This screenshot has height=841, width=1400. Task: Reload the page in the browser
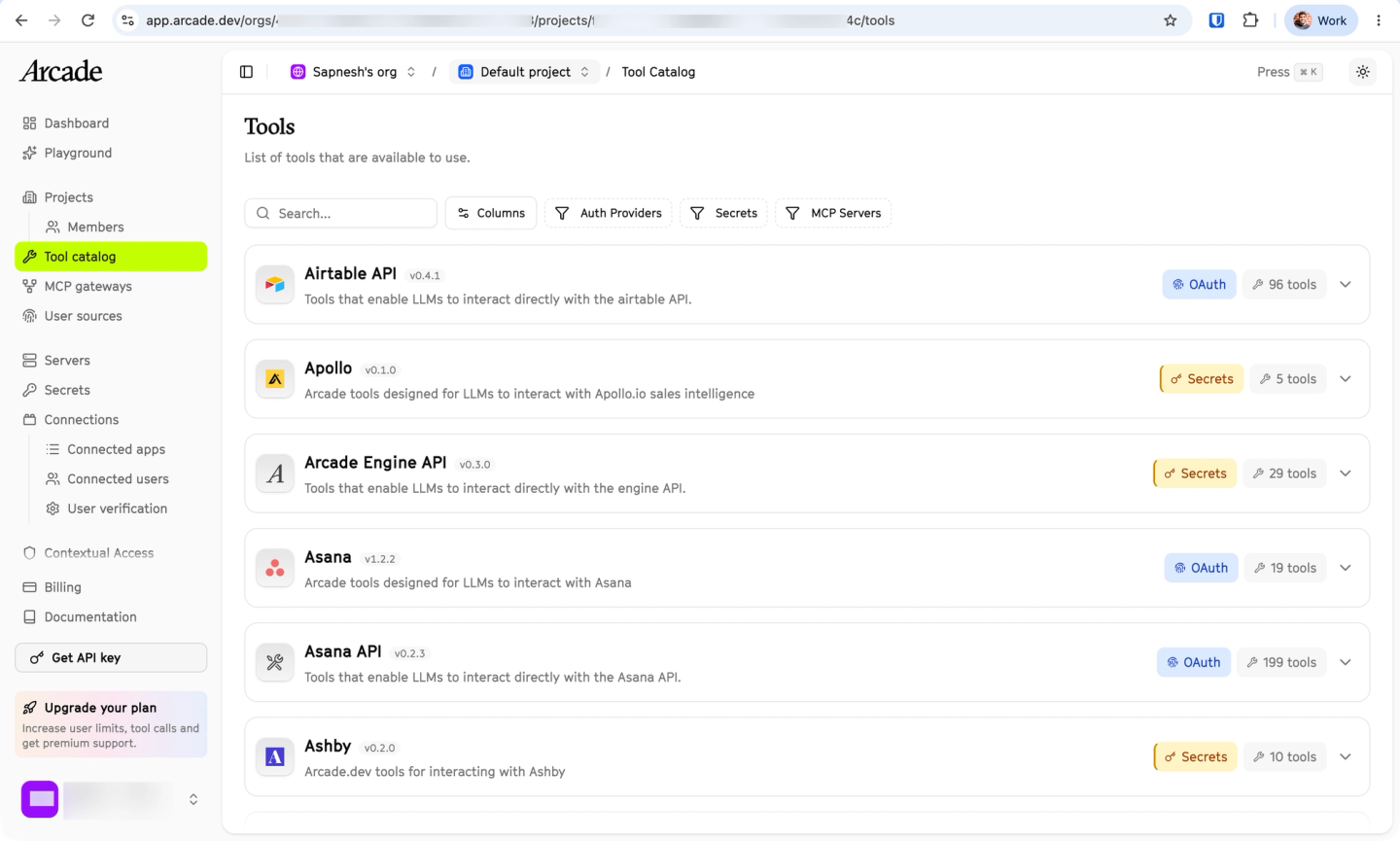click(x=87, y=20)
